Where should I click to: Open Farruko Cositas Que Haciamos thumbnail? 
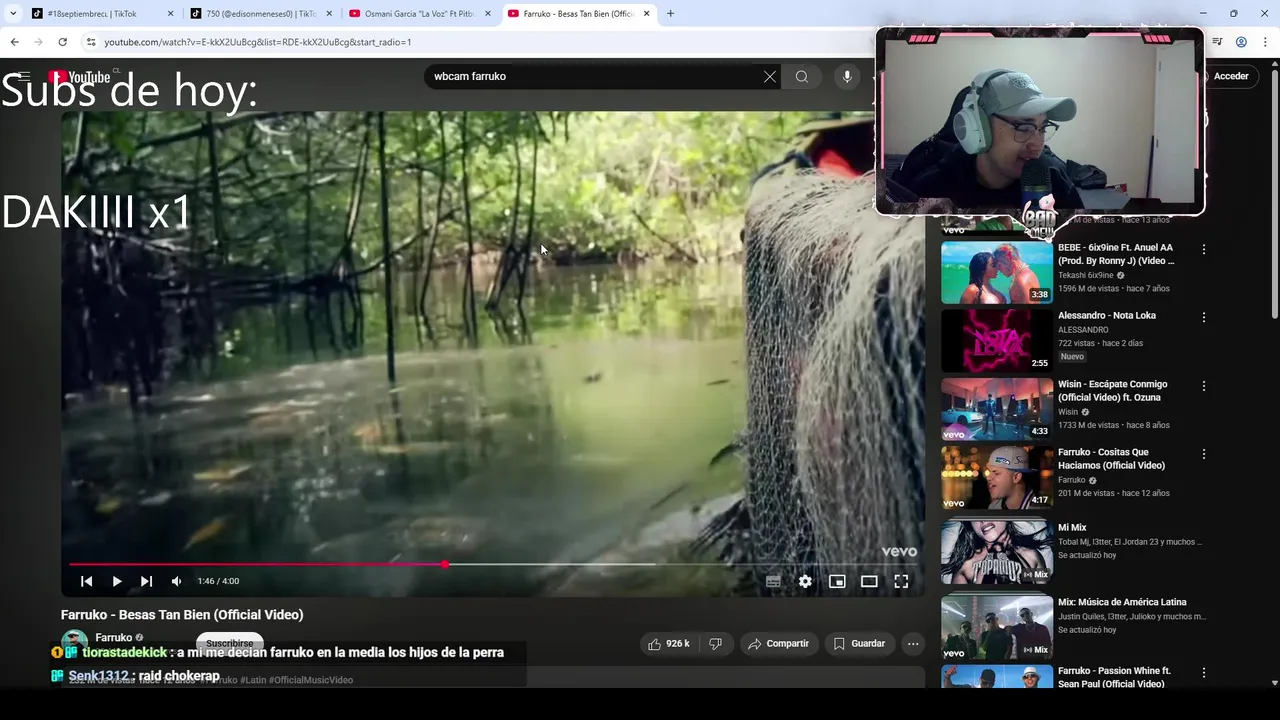click(x=996, y=477)
